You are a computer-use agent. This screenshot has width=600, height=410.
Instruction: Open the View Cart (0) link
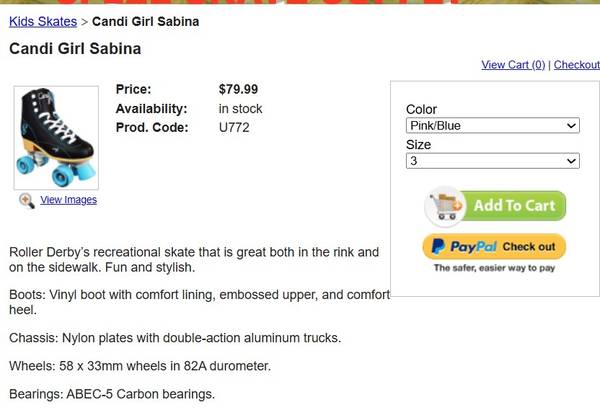513,65
